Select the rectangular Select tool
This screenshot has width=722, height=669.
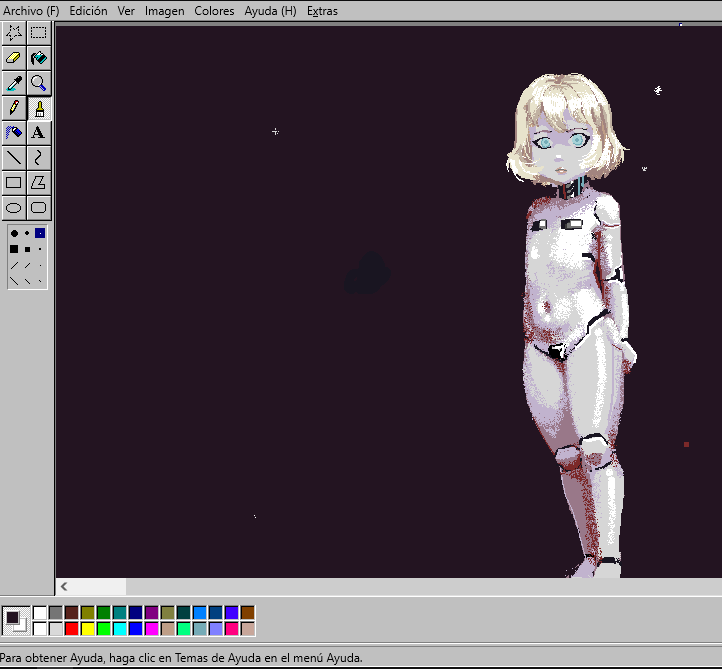point(39,33)
